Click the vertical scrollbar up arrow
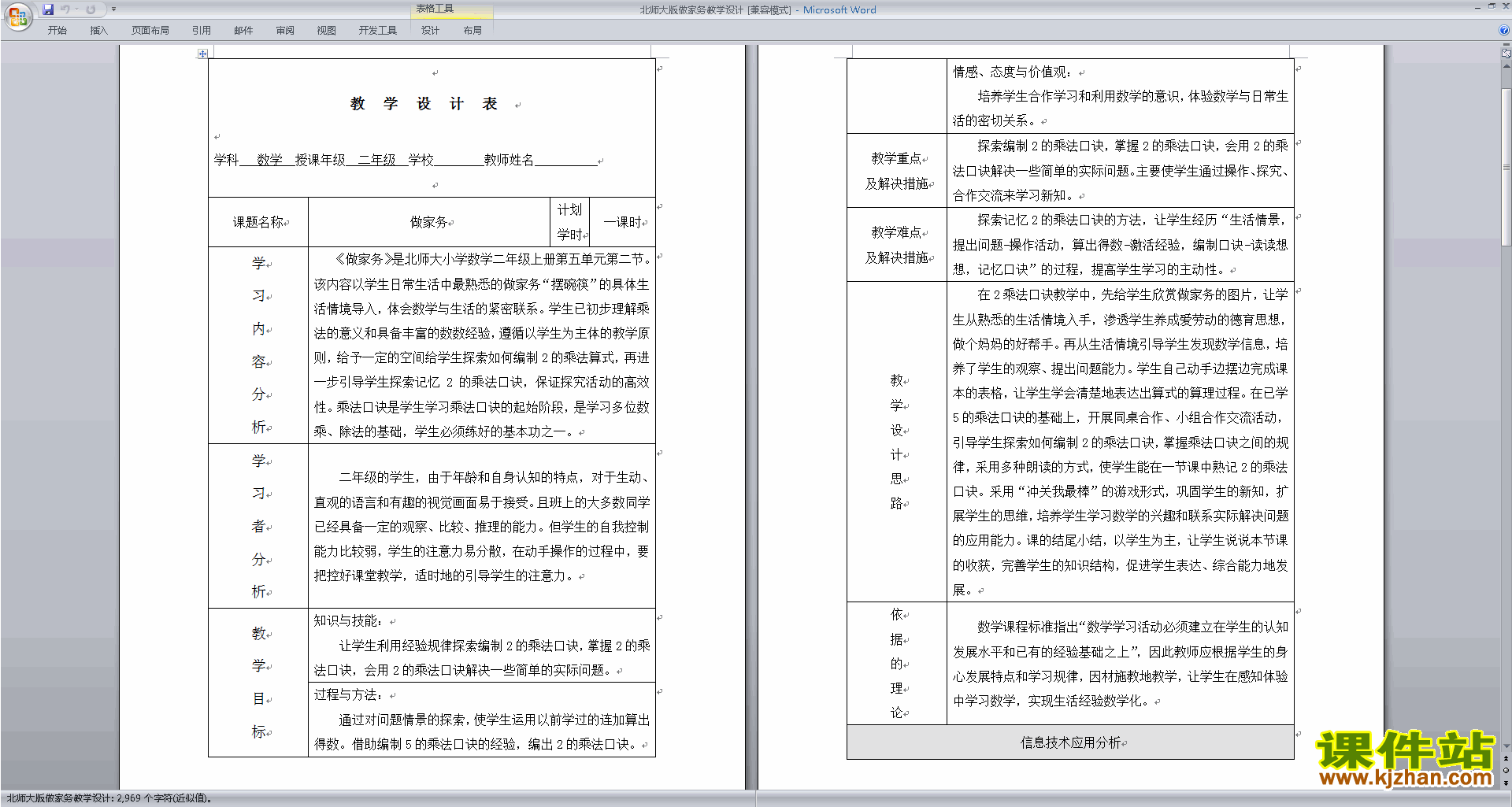The height and width of the screenshot is (807, 1512). [1506, 65]
